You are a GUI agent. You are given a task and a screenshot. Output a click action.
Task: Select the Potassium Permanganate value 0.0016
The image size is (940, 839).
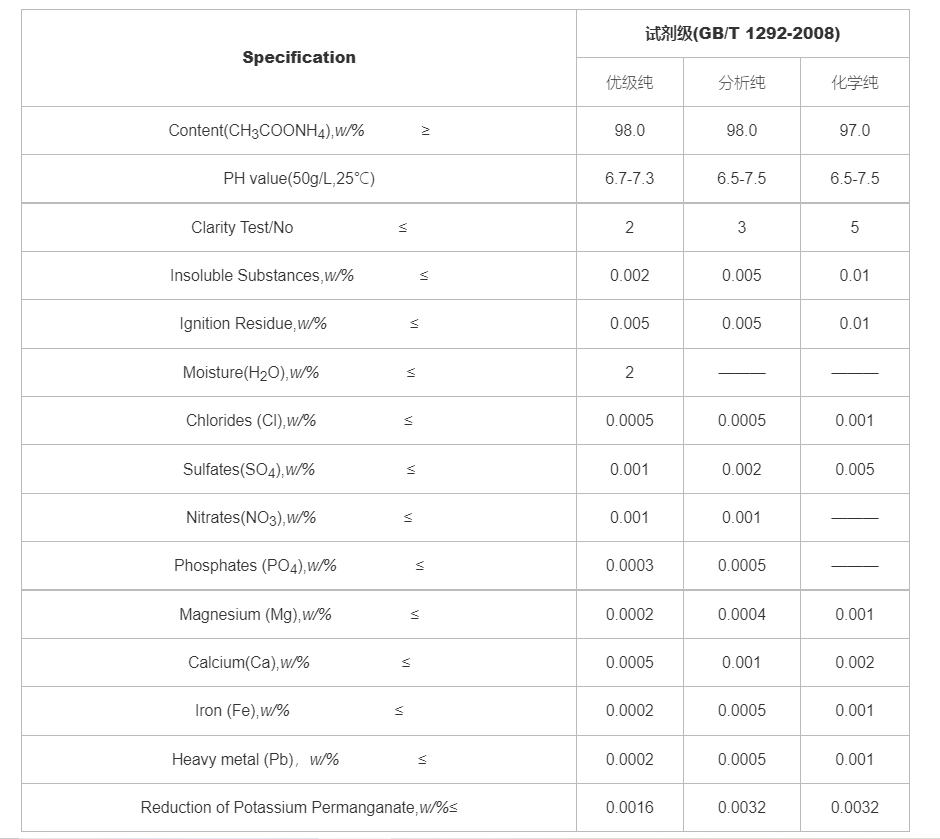pyautogui.click(x=629, y=808)
